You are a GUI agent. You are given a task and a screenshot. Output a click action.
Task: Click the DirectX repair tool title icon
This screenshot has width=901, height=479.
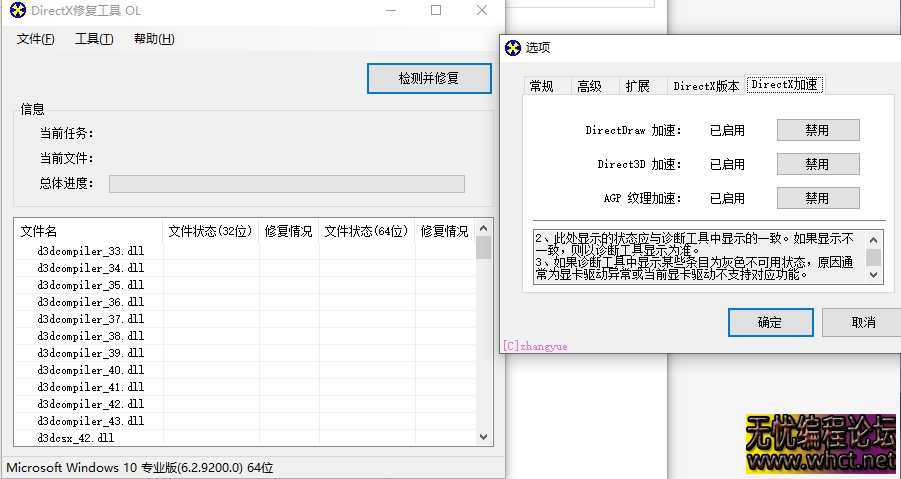point(17,11)
